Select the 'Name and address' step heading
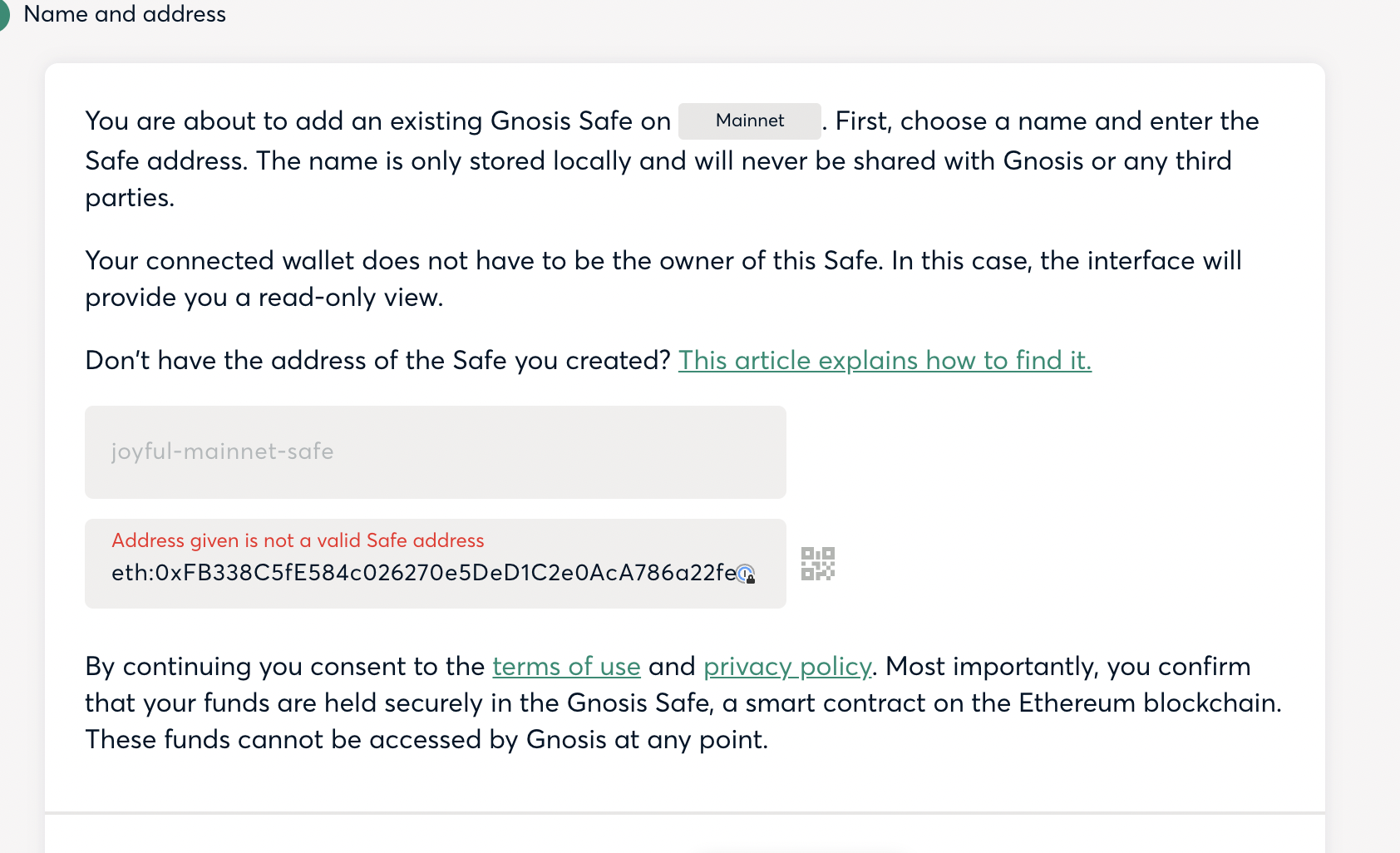This screenshot has height=853, width=1400. pyautogui.click(x=124, y=14)
